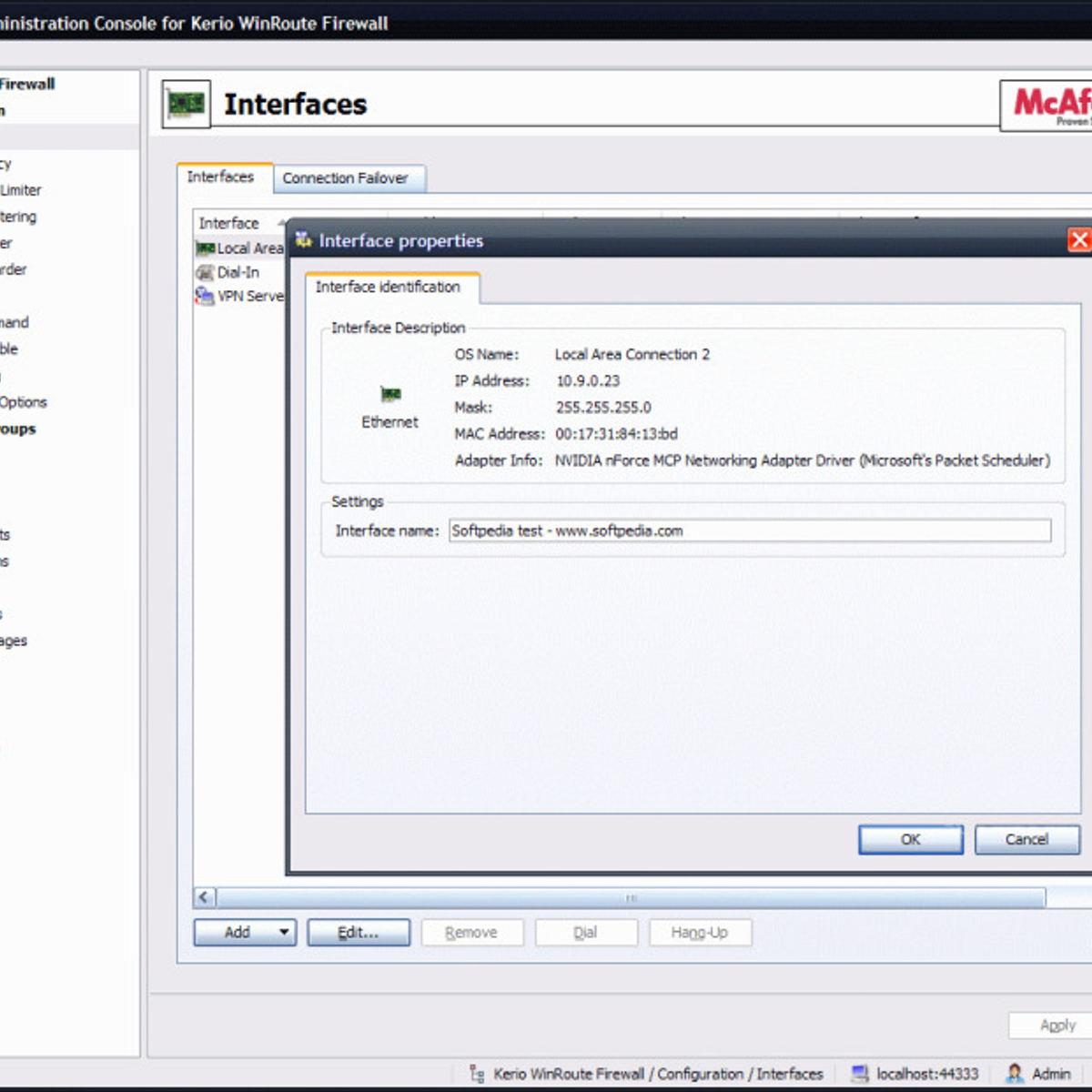
Task: Click the OS name 'Local Area Connection 2'
Action: tap(632, 354)
